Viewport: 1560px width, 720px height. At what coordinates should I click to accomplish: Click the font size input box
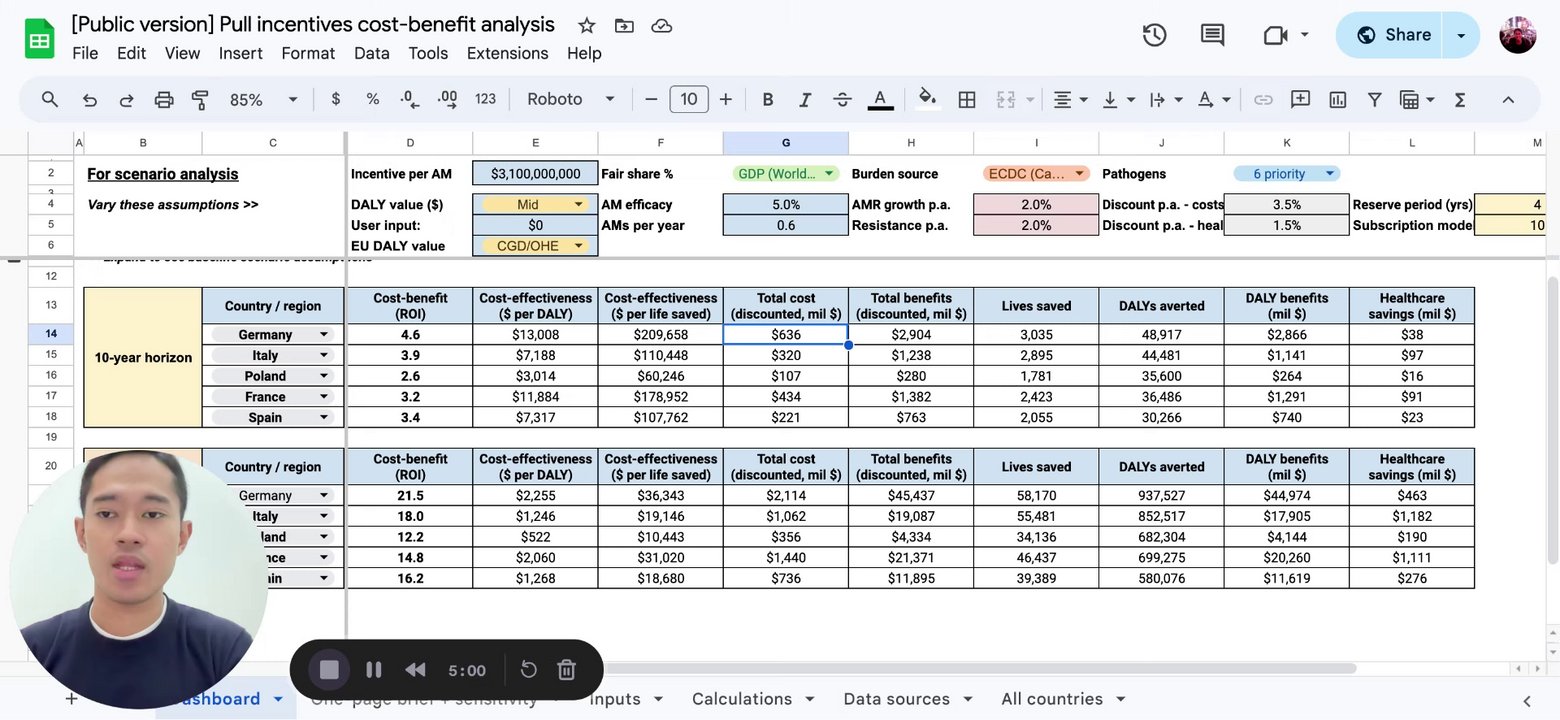[x=689, y=99]
